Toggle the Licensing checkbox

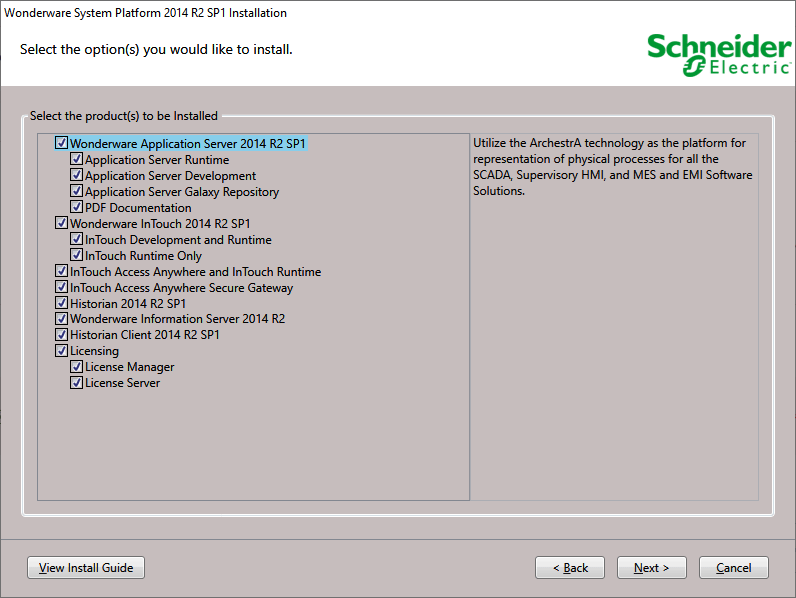pos(61,351)
